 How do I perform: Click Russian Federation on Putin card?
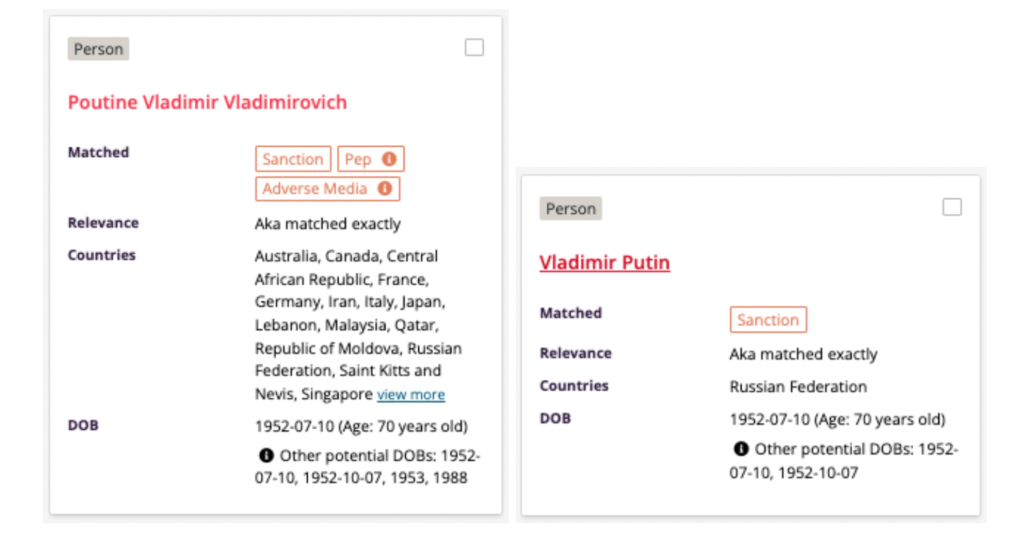[x=798, y=386]
